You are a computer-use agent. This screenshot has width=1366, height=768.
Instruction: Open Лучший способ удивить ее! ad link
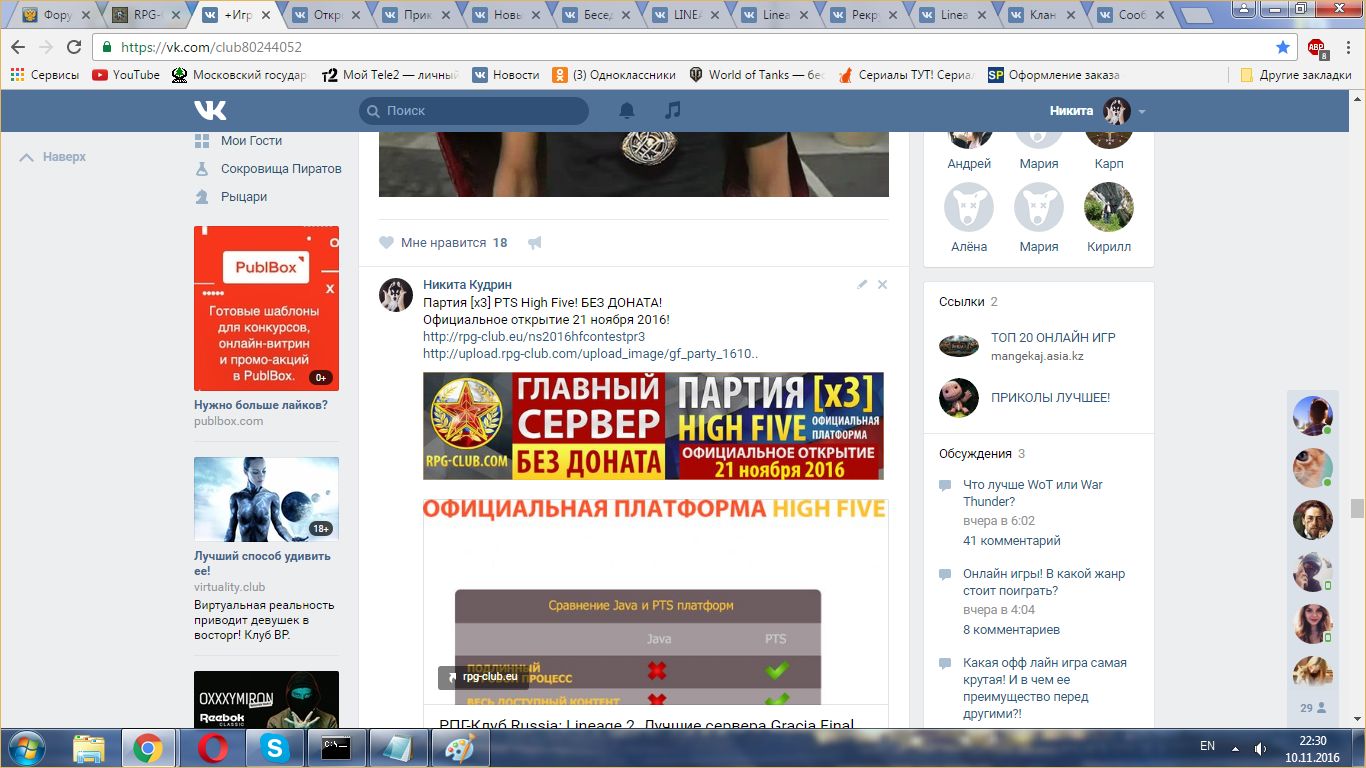pos(262,564)
